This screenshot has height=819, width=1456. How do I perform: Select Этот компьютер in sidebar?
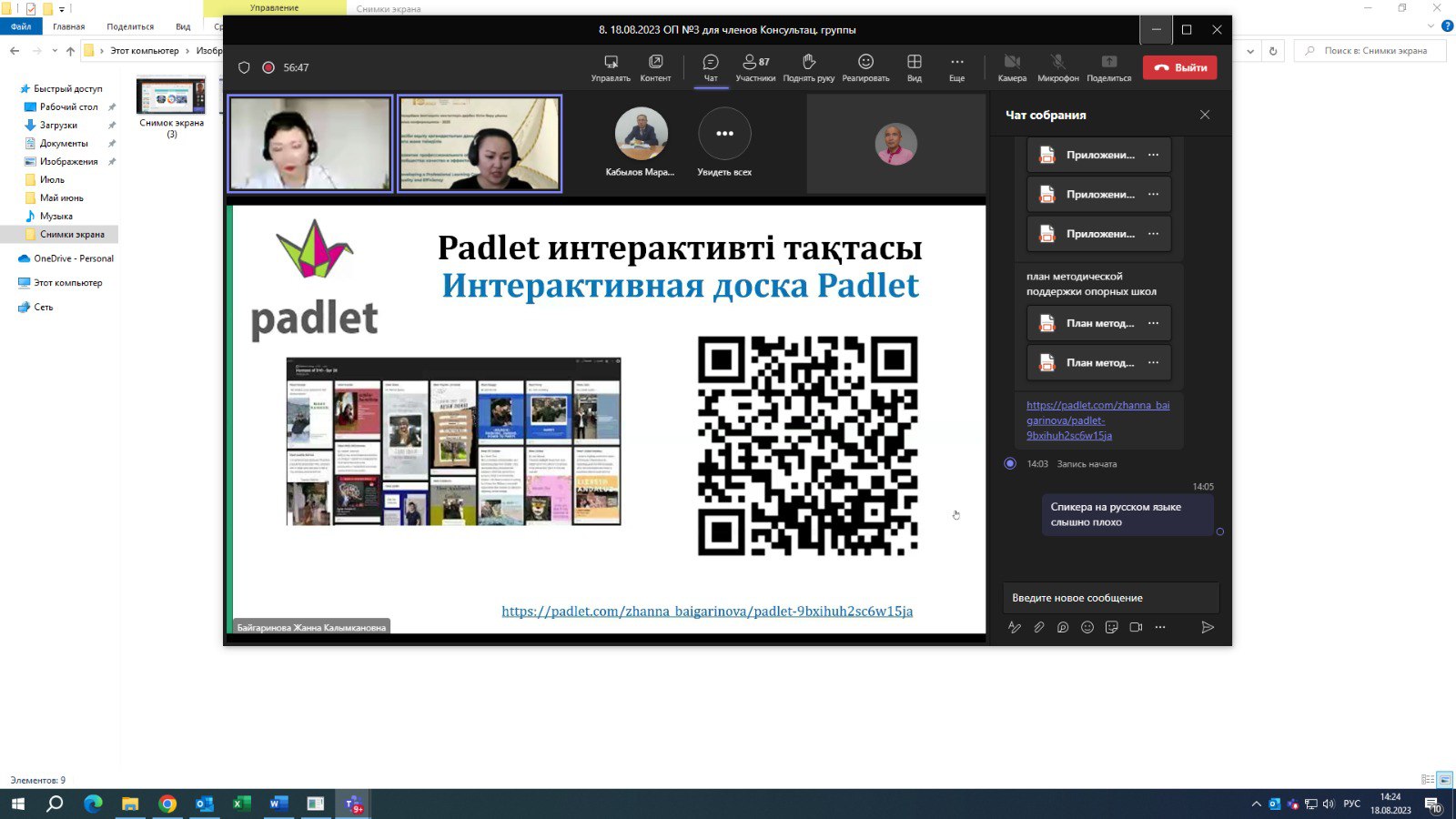[67, 283]
